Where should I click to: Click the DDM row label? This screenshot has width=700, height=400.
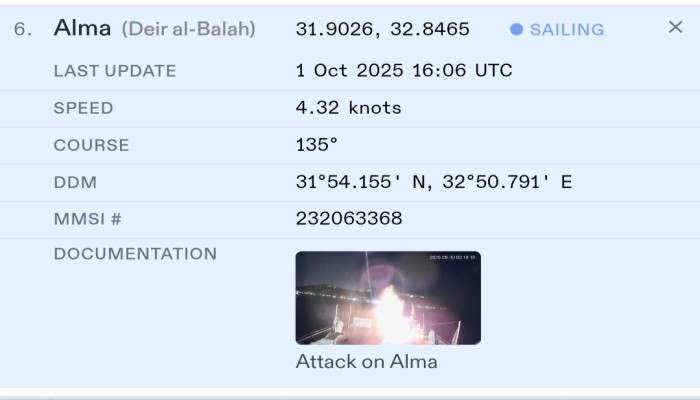coord(75,182)
